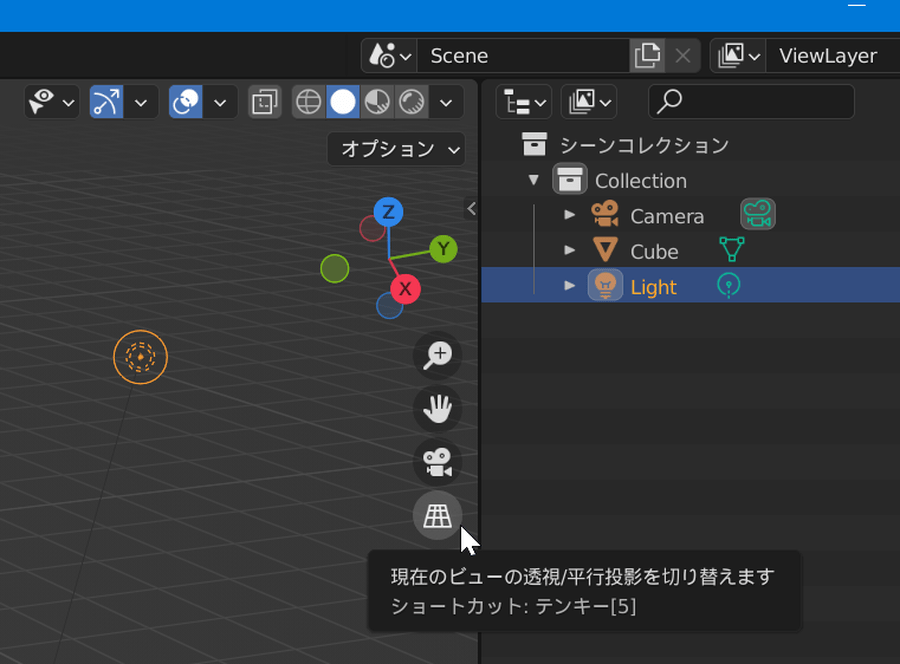Open shading options dropdown arrow
This screenshot has height=664, width=900.
point(446,102)
